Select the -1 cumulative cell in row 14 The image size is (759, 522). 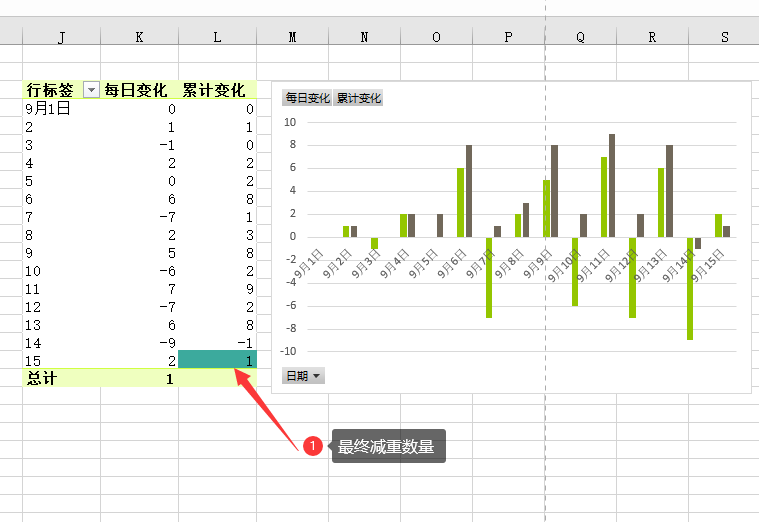(x=217, y=342)
